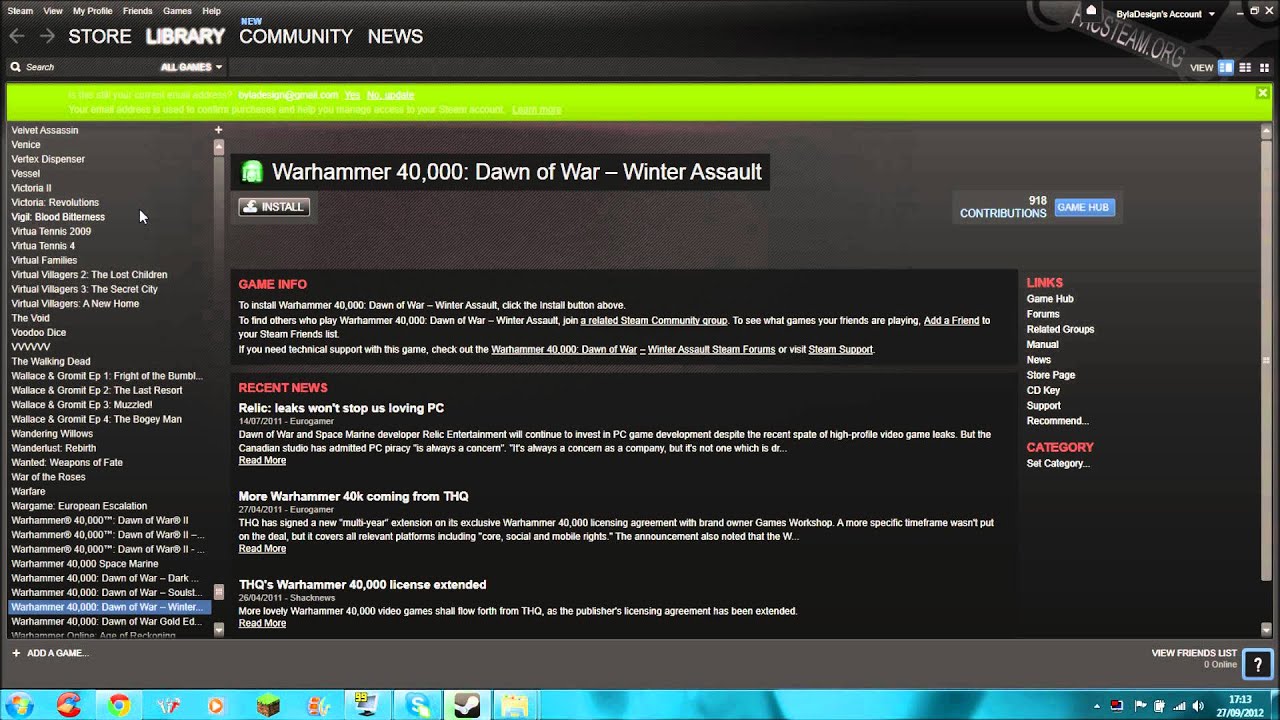Dismiss the green email confirmation banner

[1262, 93]
